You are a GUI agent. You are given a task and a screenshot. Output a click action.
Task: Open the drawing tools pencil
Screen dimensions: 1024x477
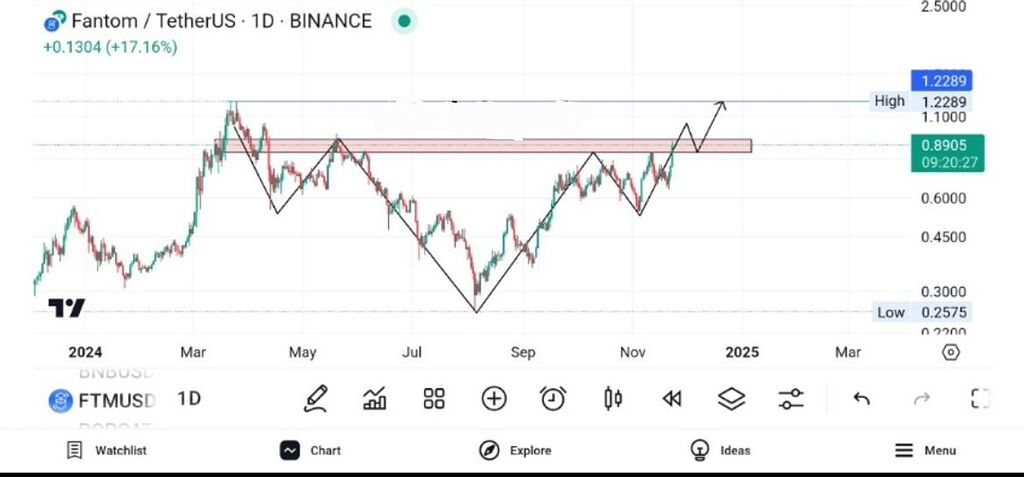coord(316,399)
